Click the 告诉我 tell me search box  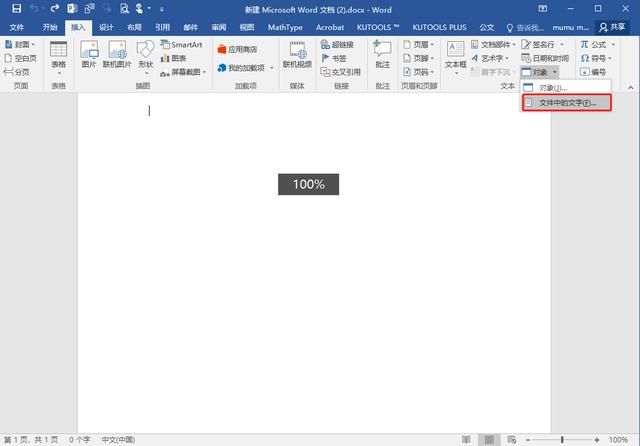[525, 28]
